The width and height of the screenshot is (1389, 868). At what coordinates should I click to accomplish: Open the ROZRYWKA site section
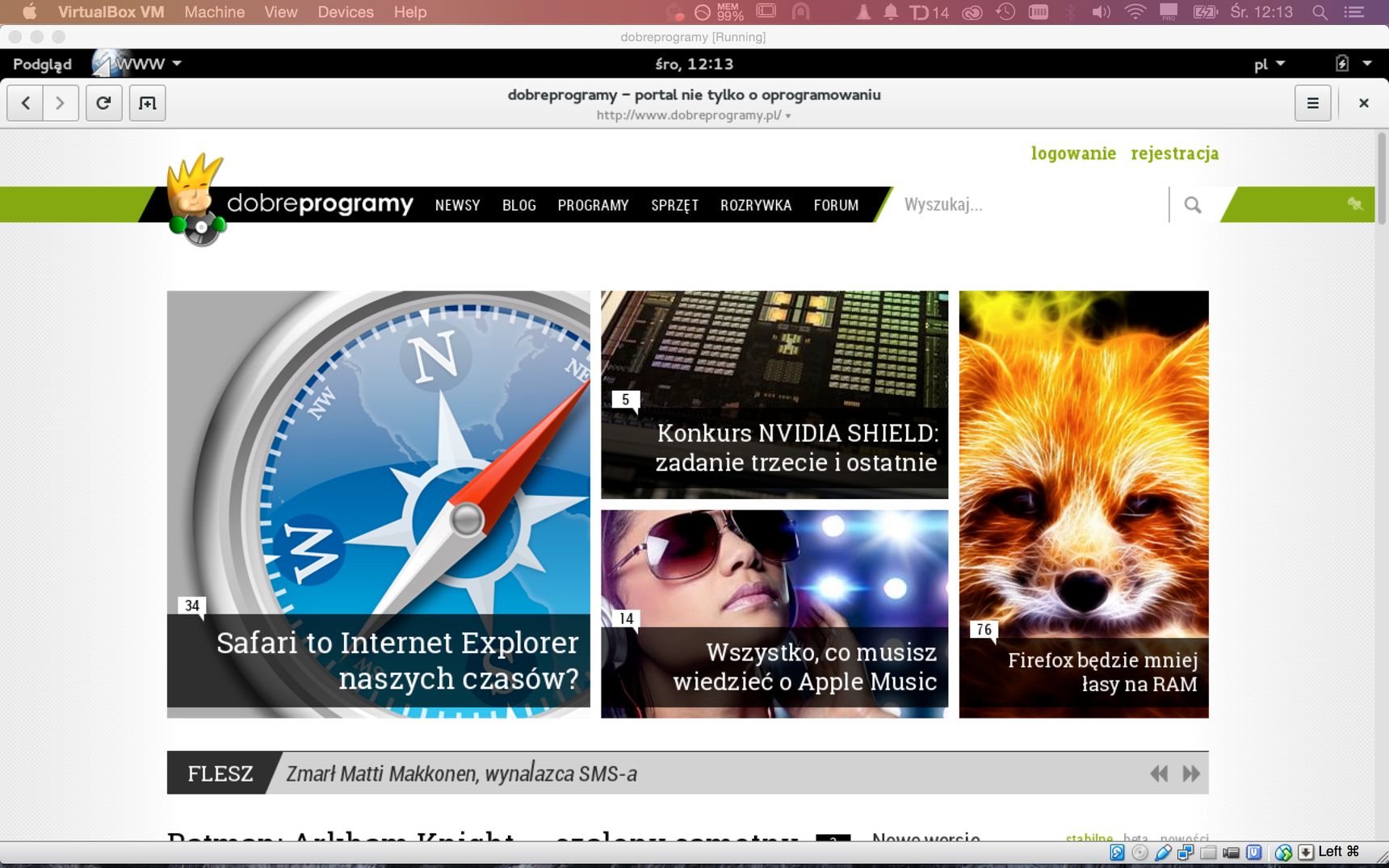[x=756, y=205]
